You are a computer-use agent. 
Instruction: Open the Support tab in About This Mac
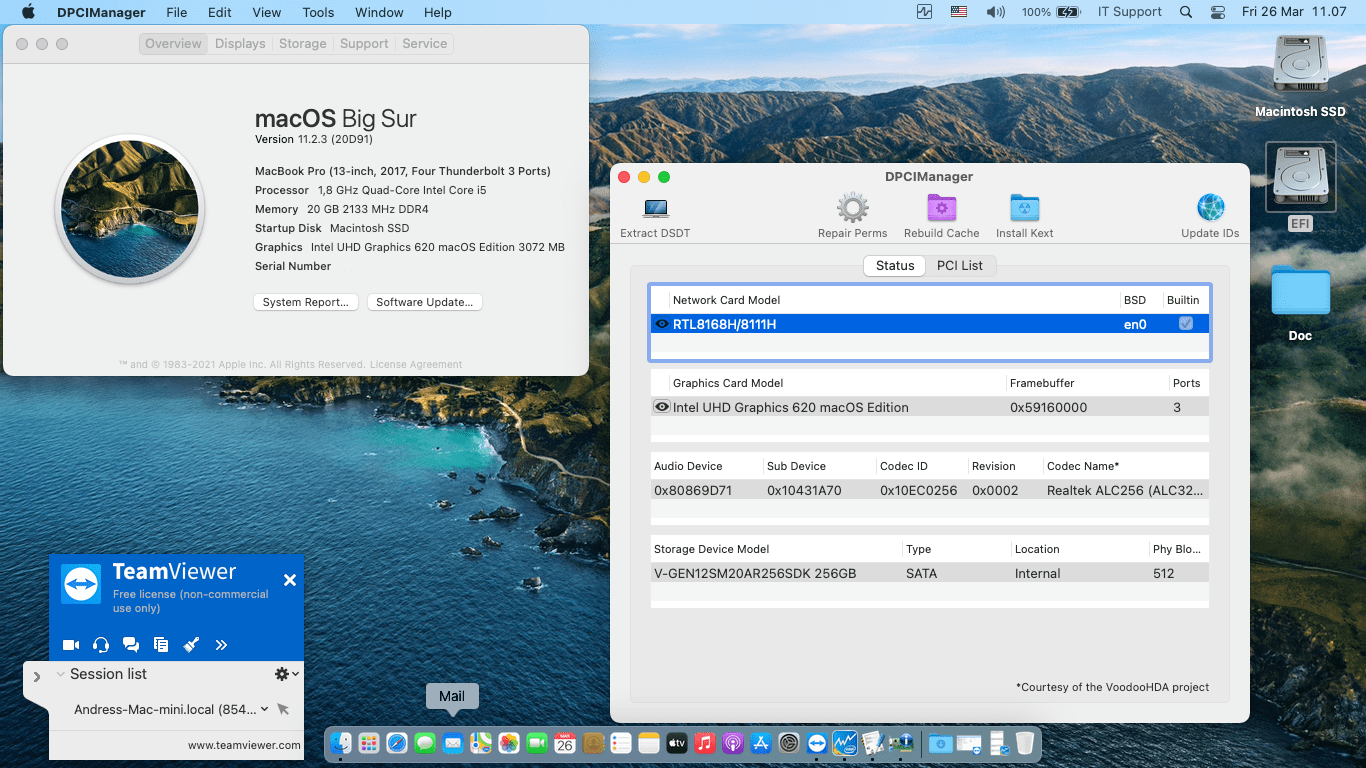[x=364, y=43]
